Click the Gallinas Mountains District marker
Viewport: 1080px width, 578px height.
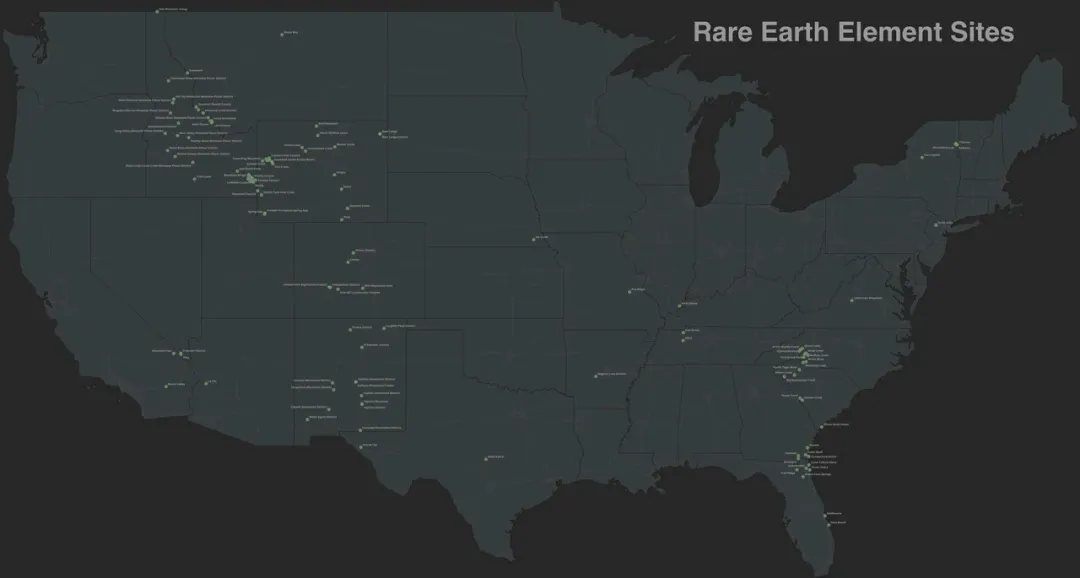[x=355, y=381]
